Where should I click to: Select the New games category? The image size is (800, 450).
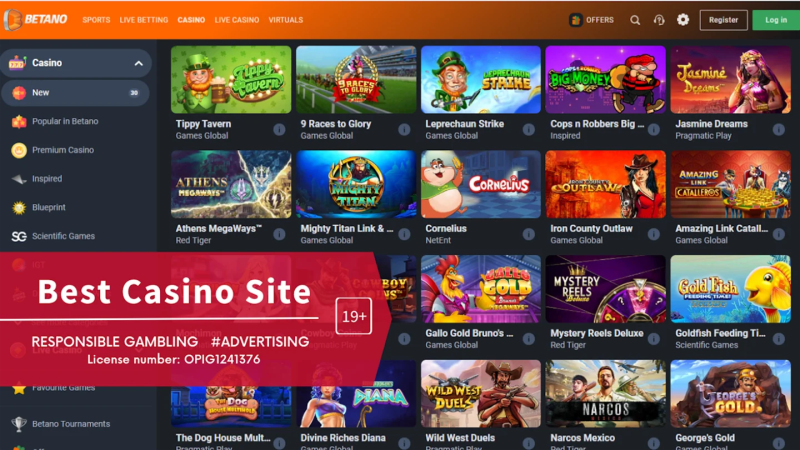tap(76, 93)
